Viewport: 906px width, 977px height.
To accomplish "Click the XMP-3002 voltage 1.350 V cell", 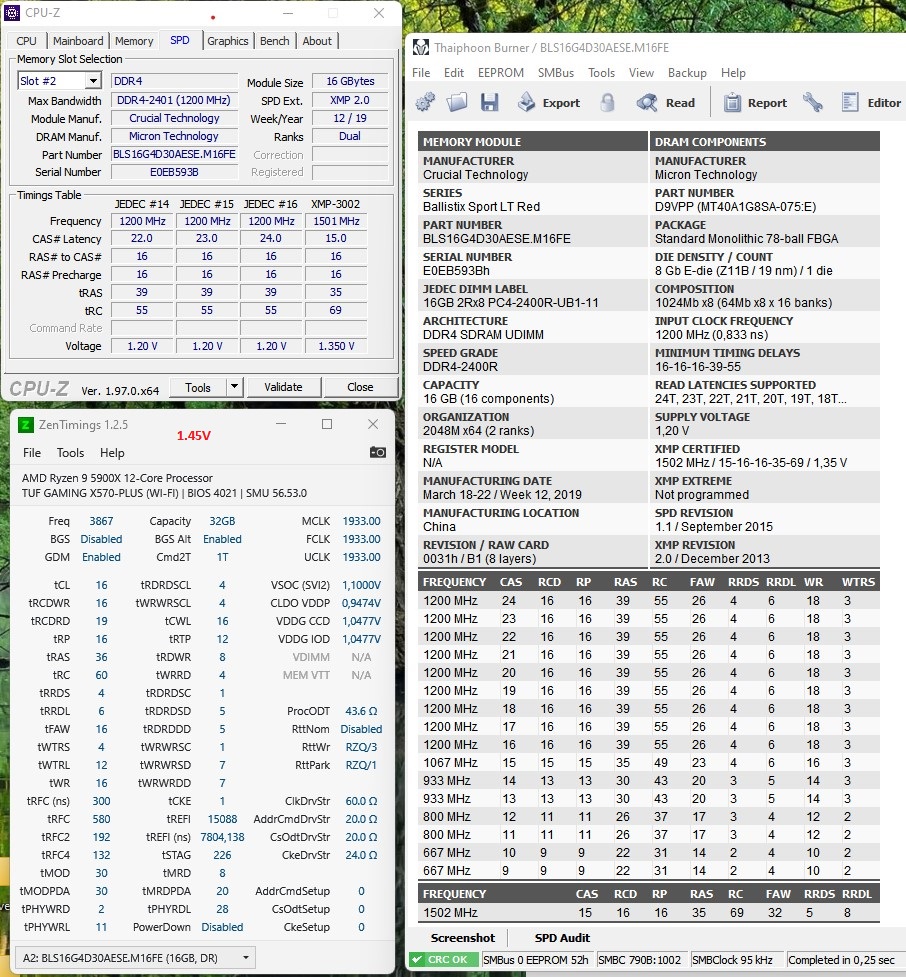I will tap(336, 346).
